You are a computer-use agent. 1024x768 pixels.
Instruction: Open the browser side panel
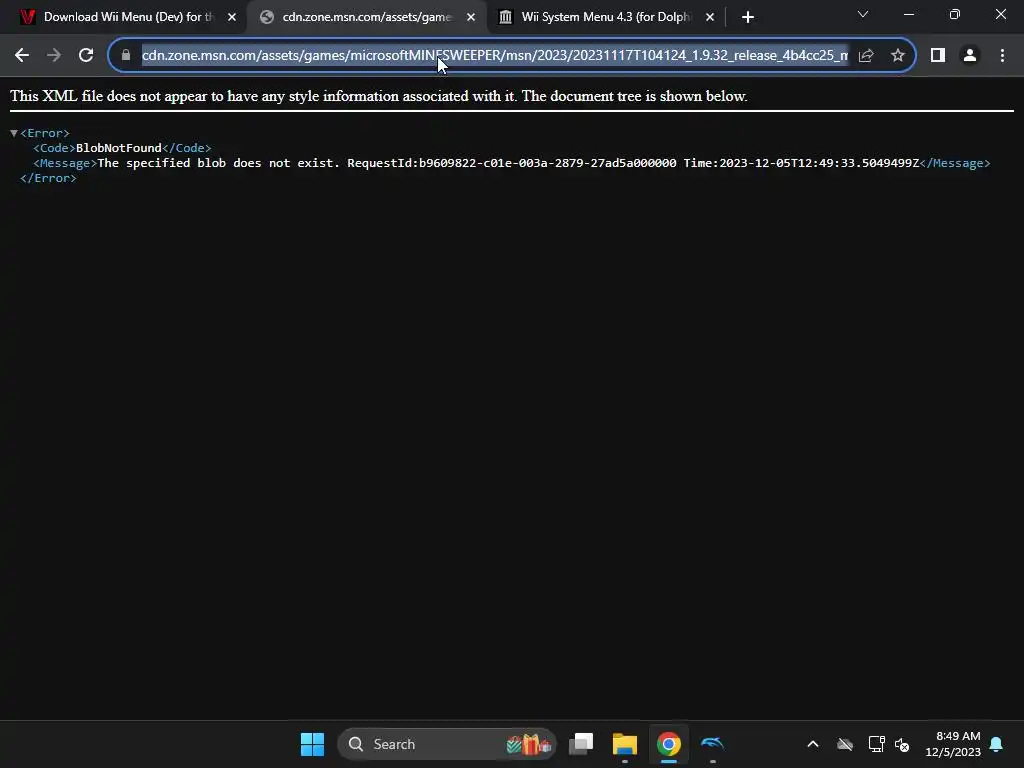click(938, 56)
